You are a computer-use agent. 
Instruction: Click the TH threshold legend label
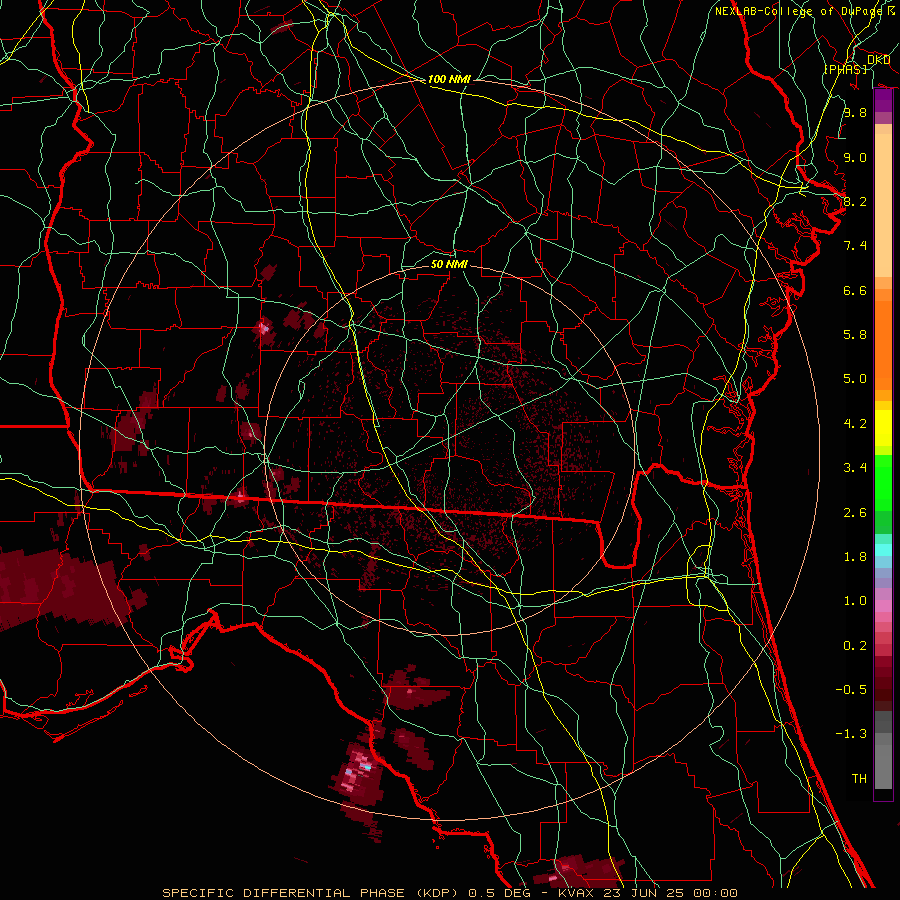[859, 778]
